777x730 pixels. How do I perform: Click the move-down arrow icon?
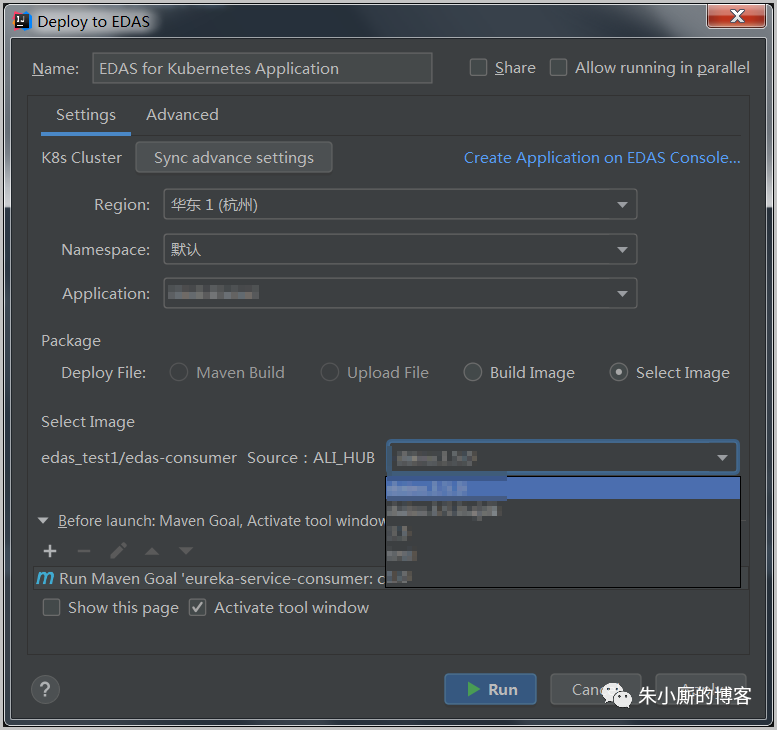[186, 551]
